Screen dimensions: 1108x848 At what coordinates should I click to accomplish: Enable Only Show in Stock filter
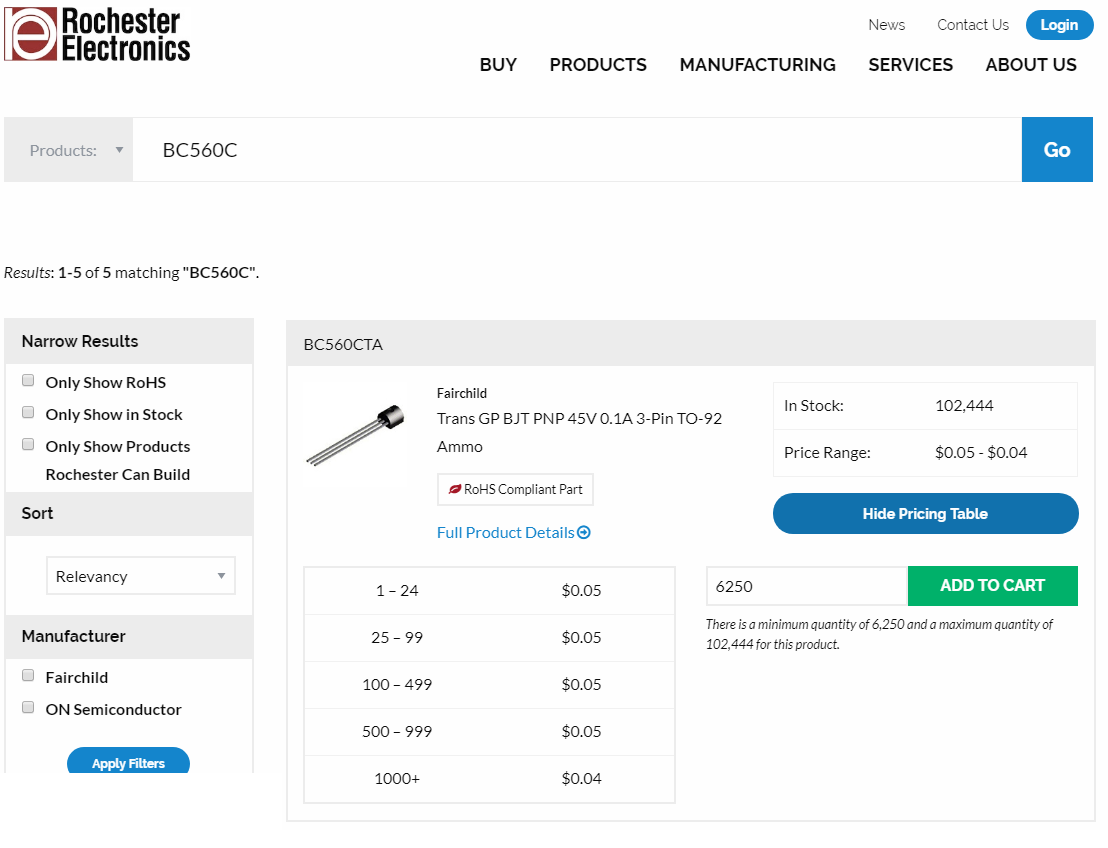click(28, 412)
